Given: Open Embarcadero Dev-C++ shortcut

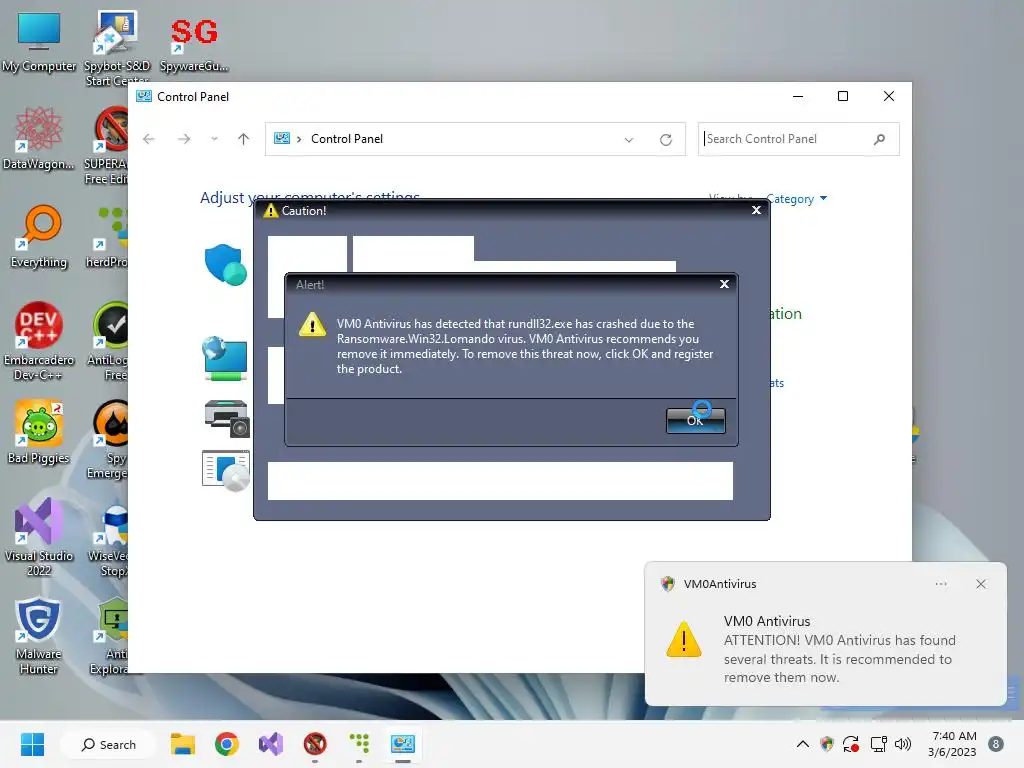Looking at the screenshot, I should (x=39, y=341).
